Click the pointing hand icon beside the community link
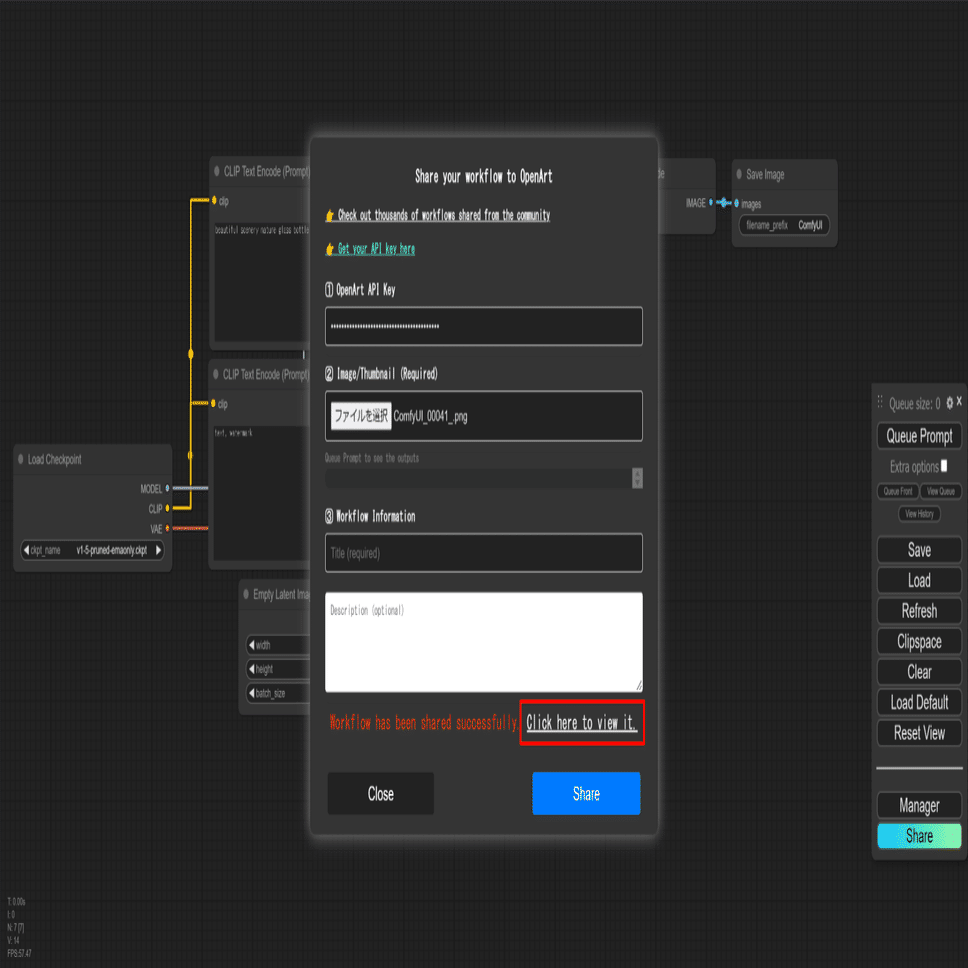Image resolution: width=968 pixels, height=968 pixels. 330,215
